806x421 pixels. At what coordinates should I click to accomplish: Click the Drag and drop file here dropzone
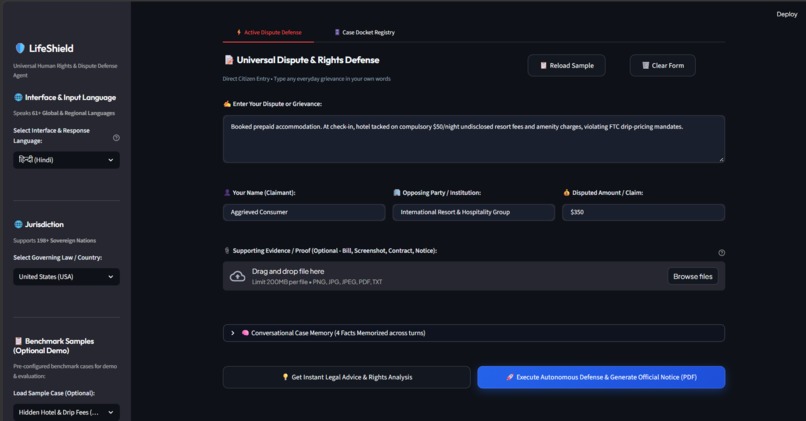473,277
